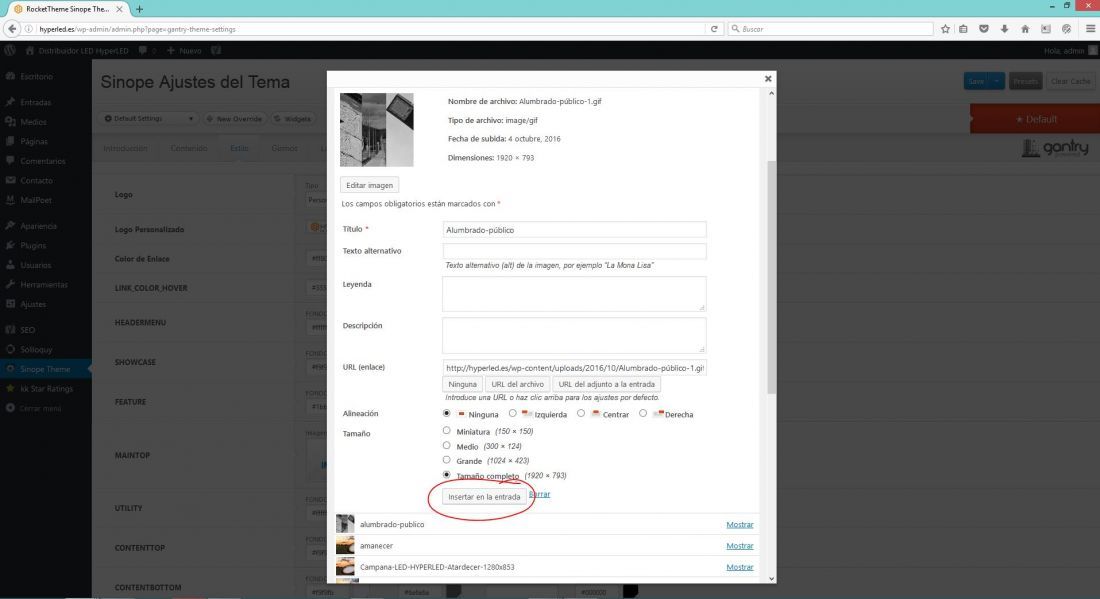
Task: Open SEO in the WordPress sidebar
Action: [x=27, y=330]
